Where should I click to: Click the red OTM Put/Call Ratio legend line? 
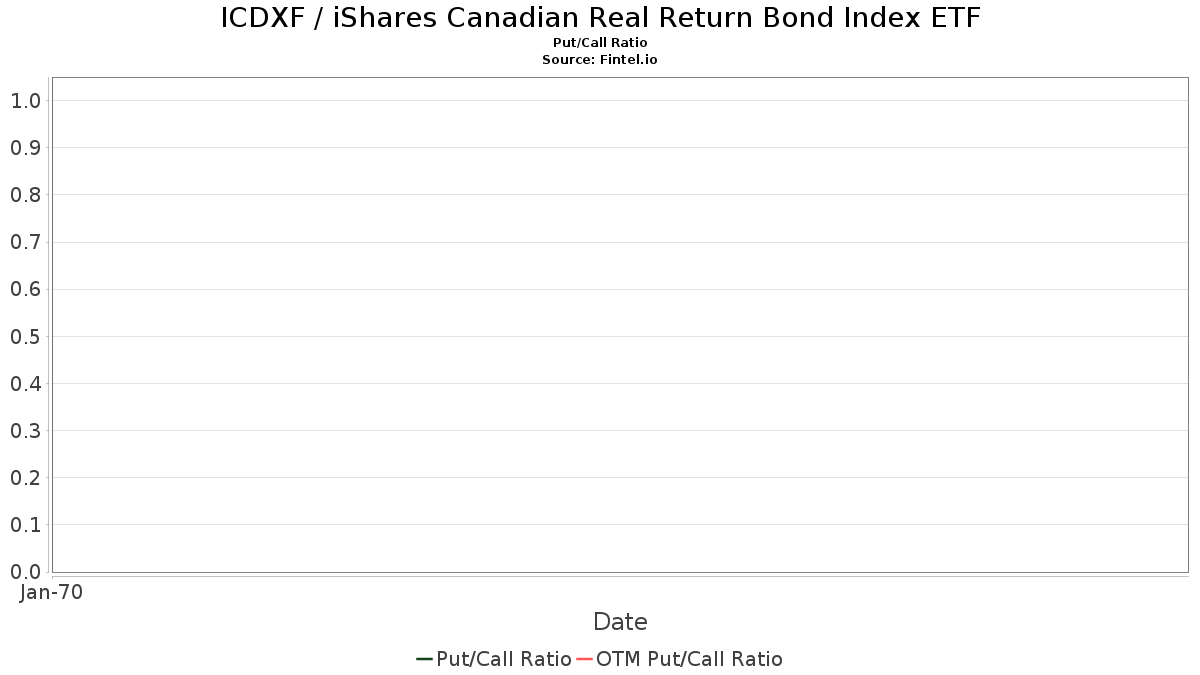pos(585,659)
